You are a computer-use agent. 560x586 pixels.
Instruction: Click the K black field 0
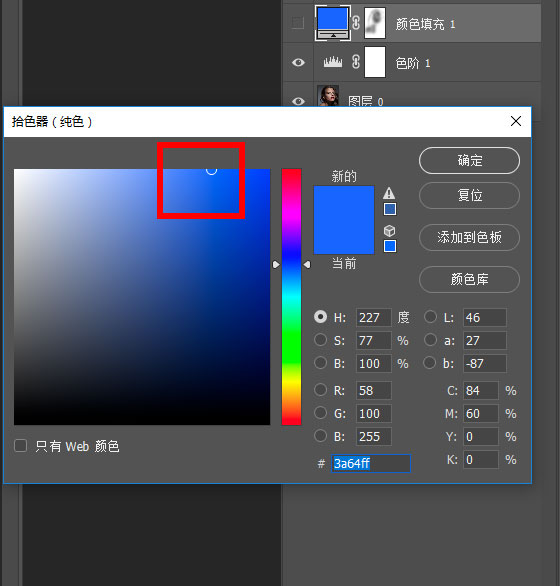(x=481, y=459)
